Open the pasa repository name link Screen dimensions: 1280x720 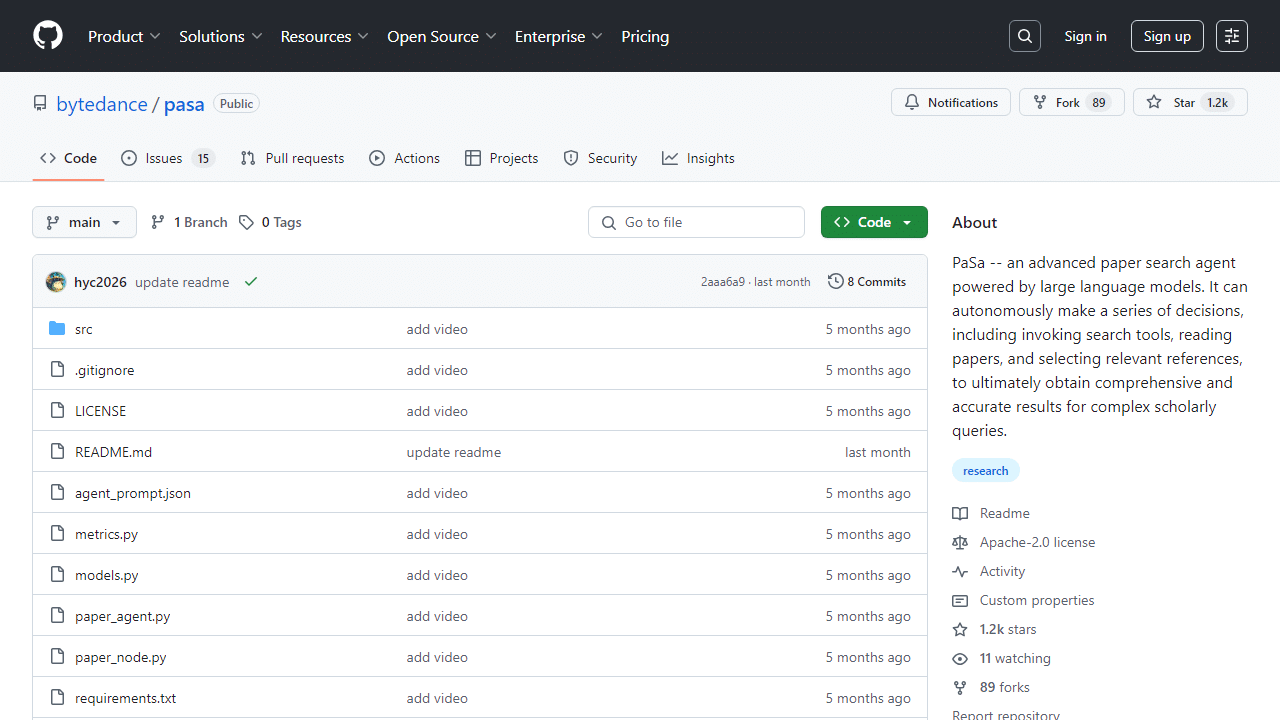[x=184, y=104]
